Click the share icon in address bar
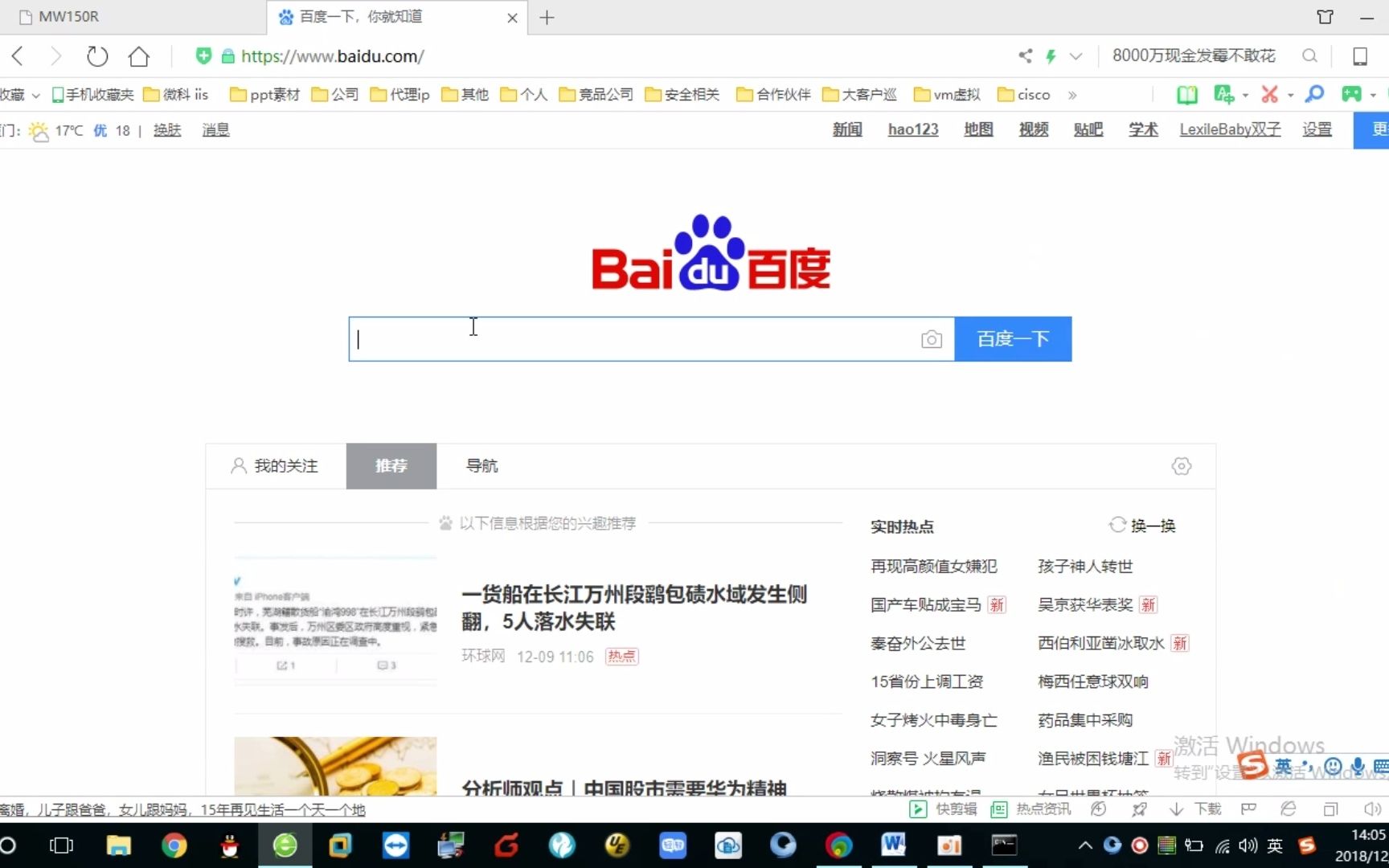The height and width of the screenshot is (868, 1389). click(x=1026, y=55)
